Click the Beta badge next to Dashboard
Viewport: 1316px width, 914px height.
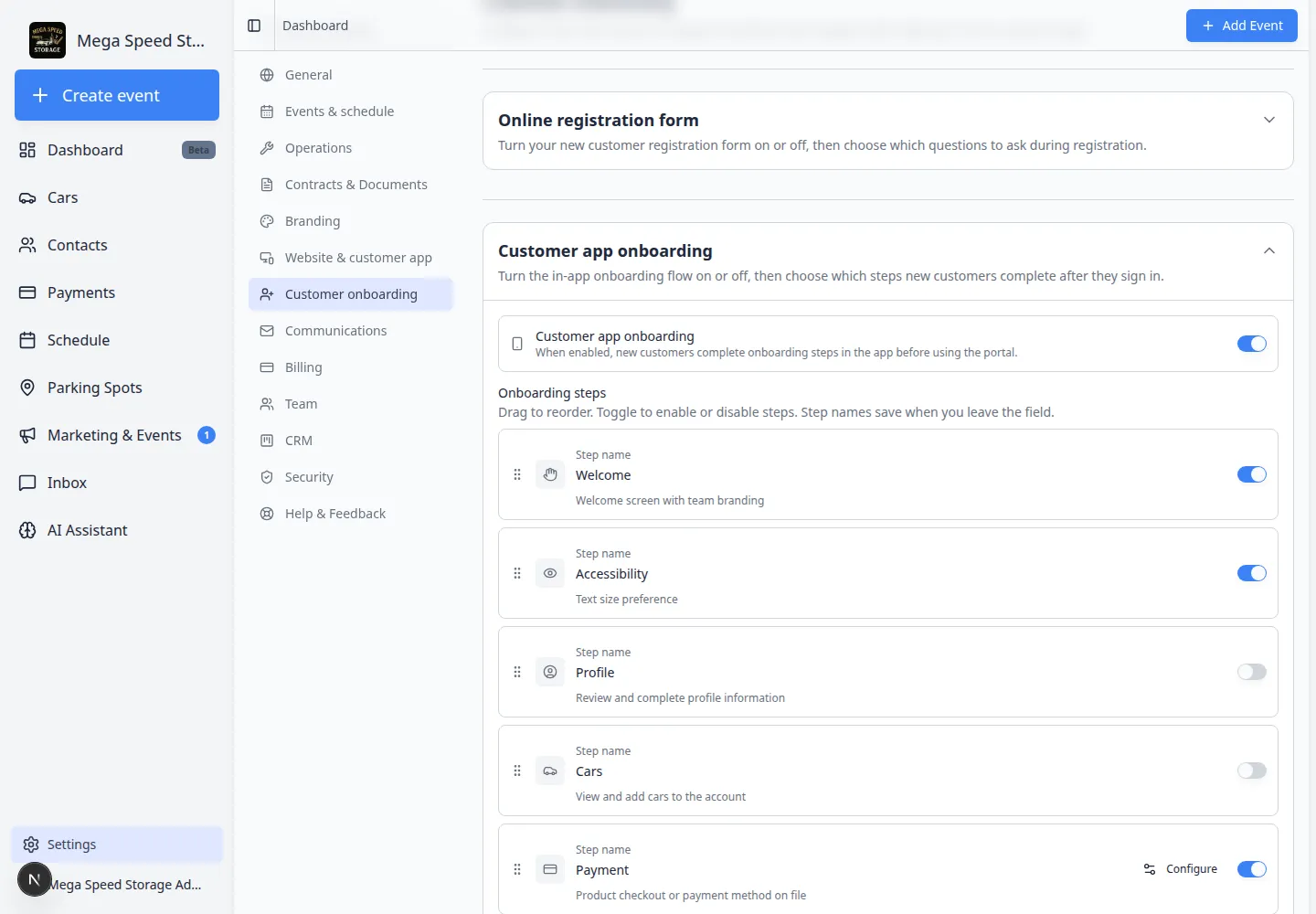pyautogui.click(x=198, y=150)
